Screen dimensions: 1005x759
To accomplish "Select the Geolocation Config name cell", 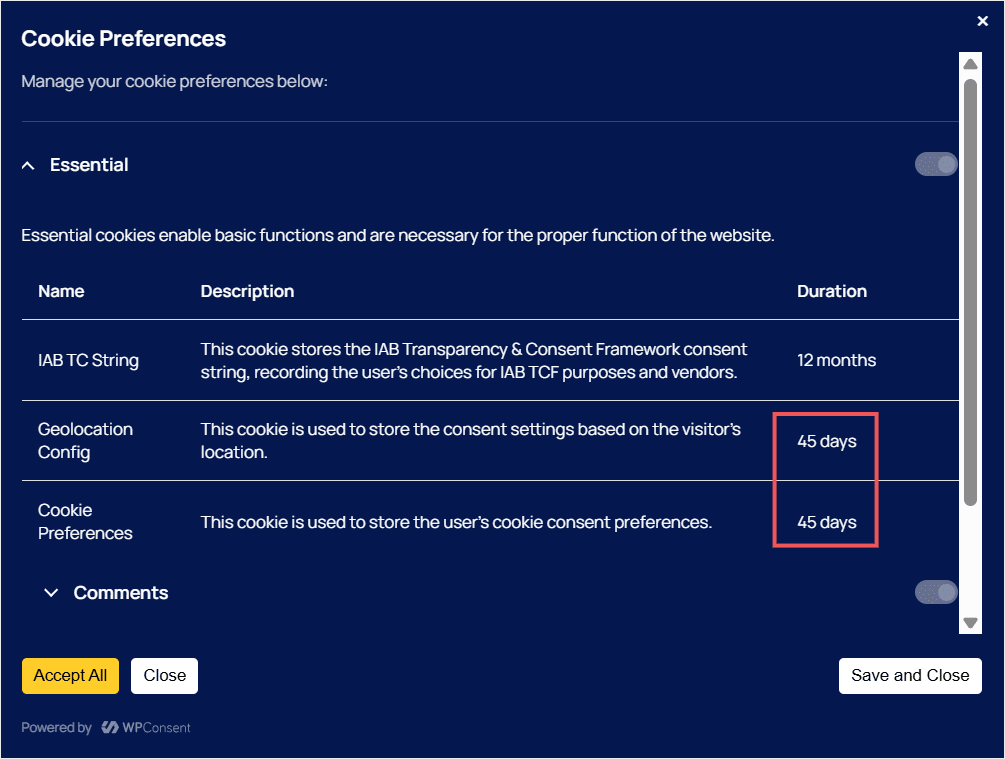I will [x=85, y=440].
